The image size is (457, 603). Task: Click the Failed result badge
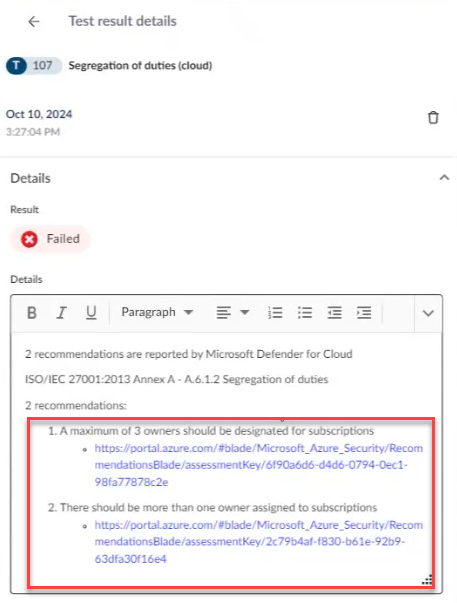coord(50,239)
